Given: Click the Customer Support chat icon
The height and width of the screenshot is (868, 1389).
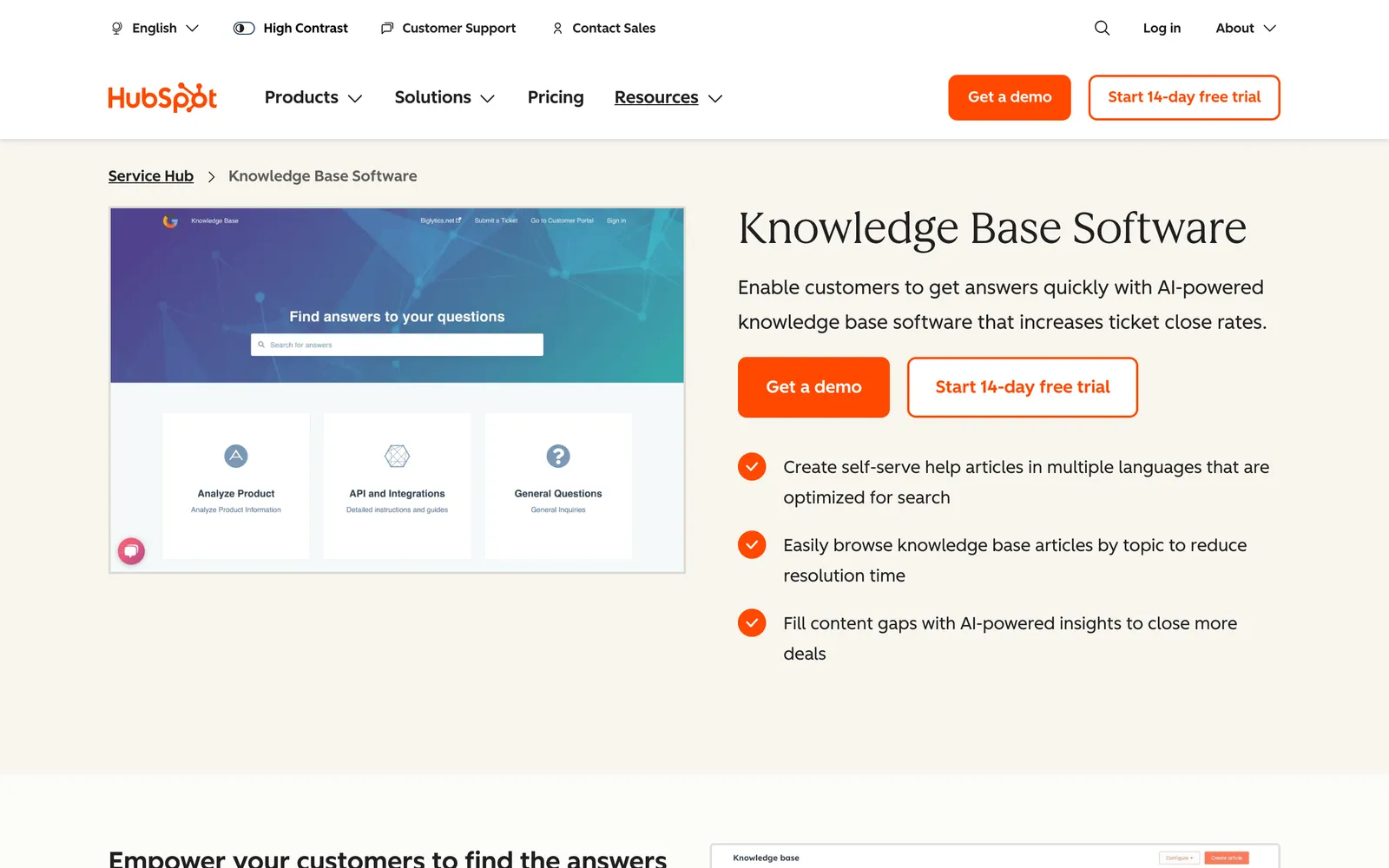Looking at the screenshot, I should [x=387, y=28].
